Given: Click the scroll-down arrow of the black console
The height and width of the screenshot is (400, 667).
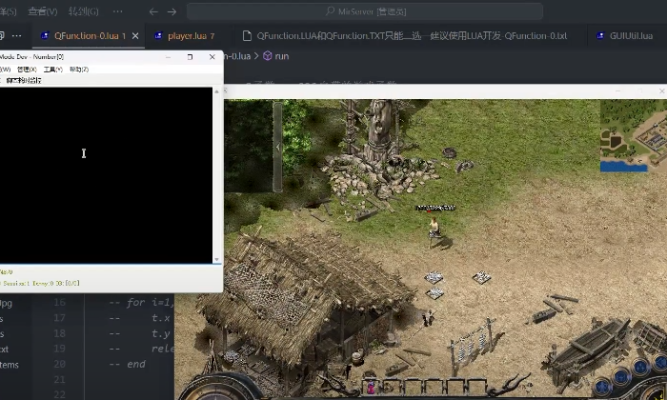Looking at the screenshot, I should (x=217, y=259).
